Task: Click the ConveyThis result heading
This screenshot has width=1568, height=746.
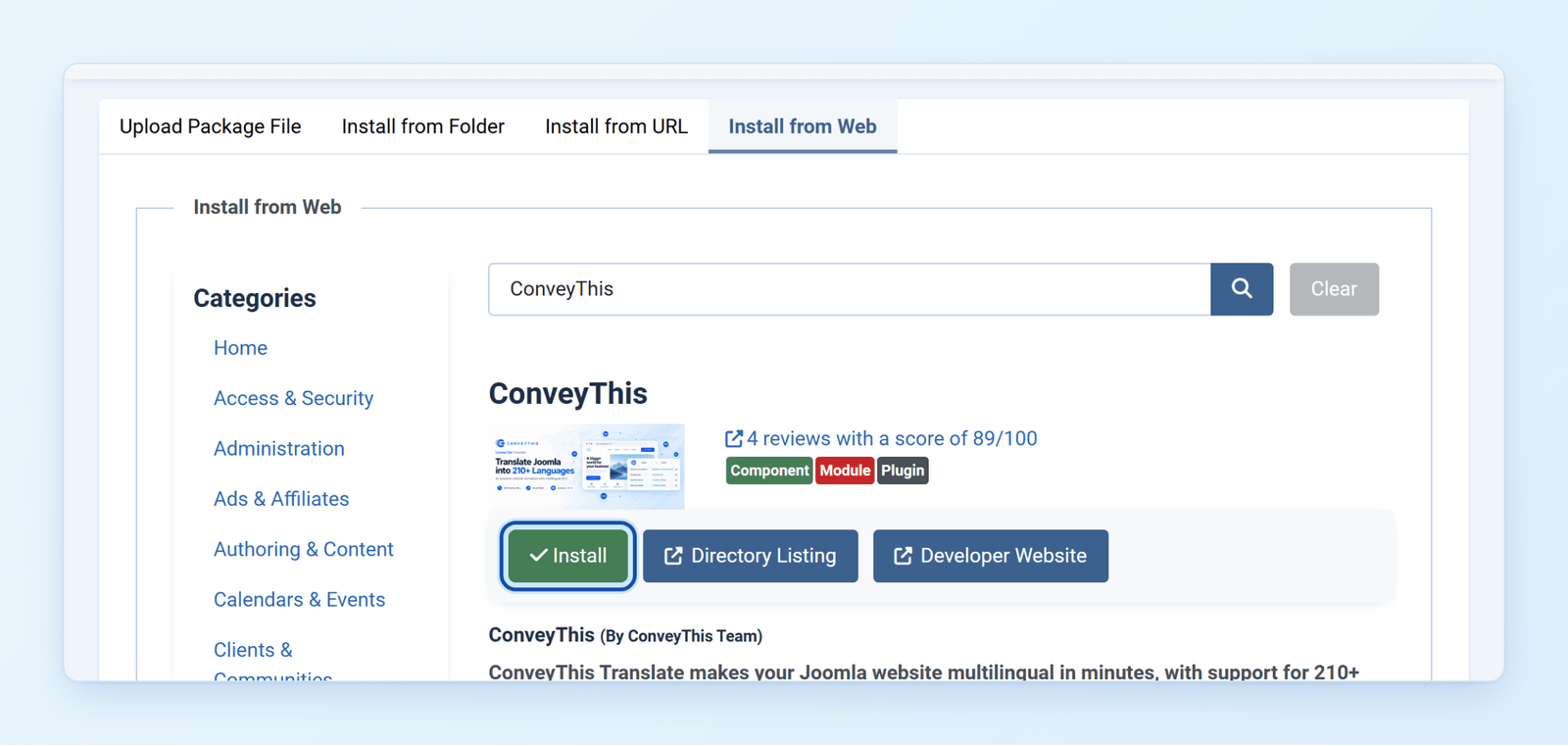Action: point(568,393)
